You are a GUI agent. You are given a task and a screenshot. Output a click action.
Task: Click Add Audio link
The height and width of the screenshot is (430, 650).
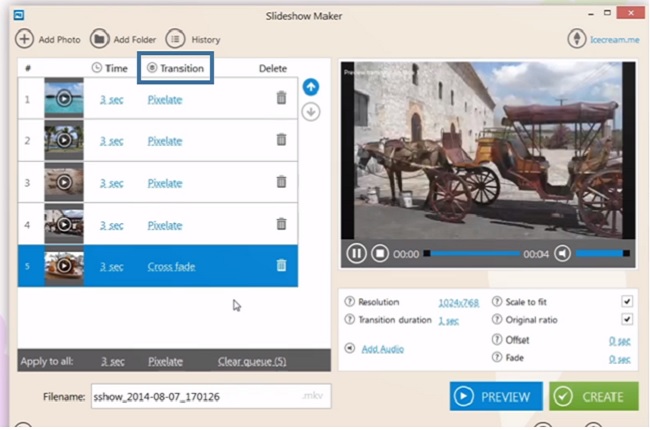[382, 349]
